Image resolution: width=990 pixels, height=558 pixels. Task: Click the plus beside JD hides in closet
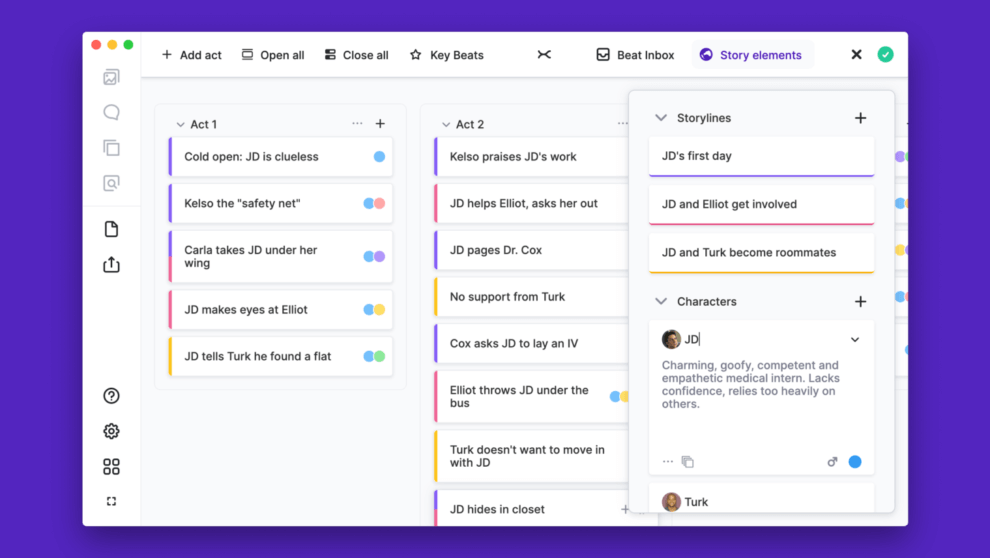(x=624, y=509)
